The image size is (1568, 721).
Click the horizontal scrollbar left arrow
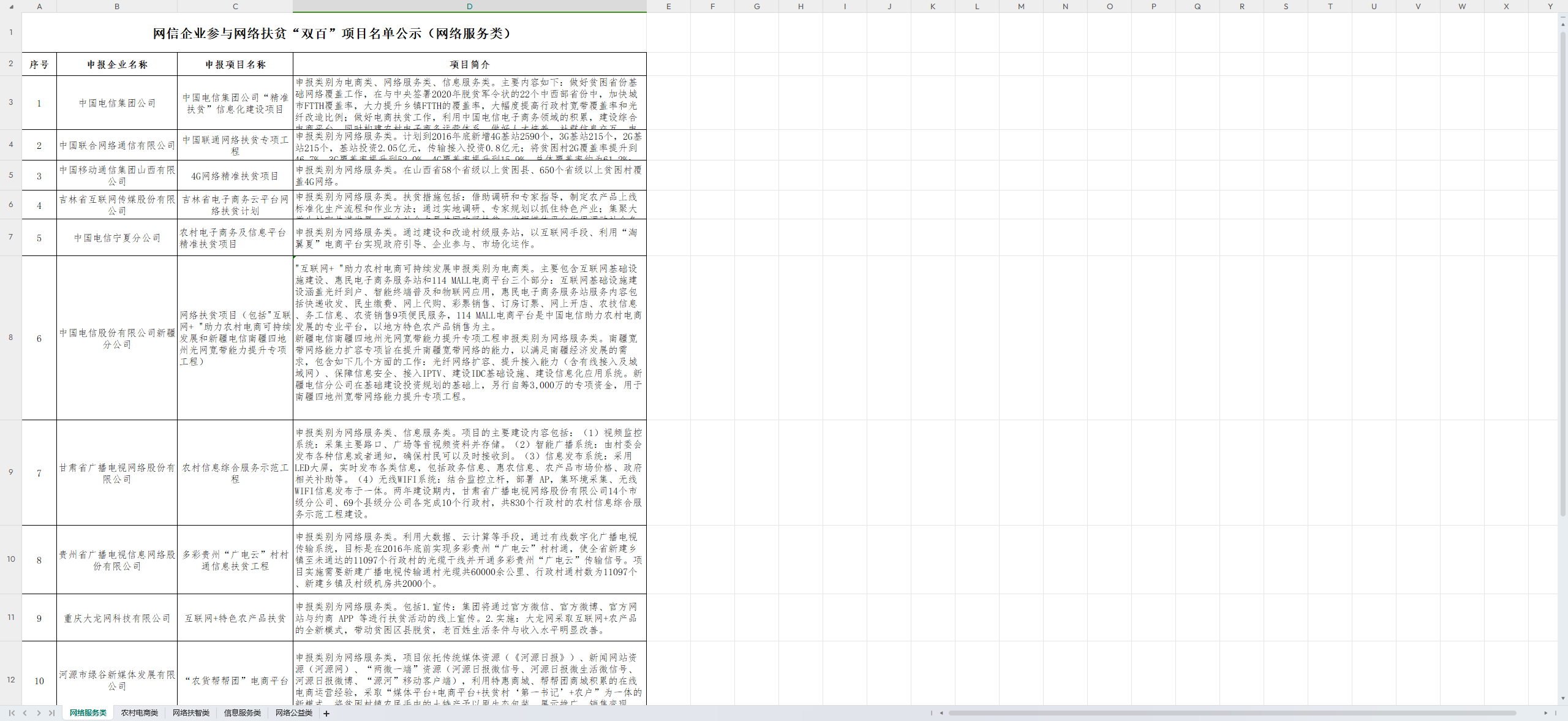pyautogui.click(x=941, y=712)
